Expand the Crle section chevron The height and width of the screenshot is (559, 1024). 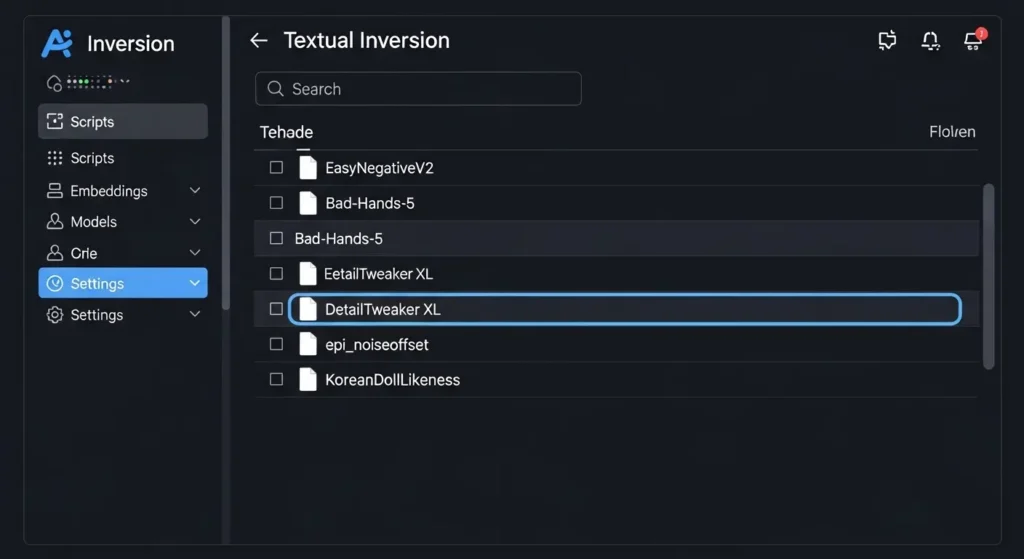point(195,254)
